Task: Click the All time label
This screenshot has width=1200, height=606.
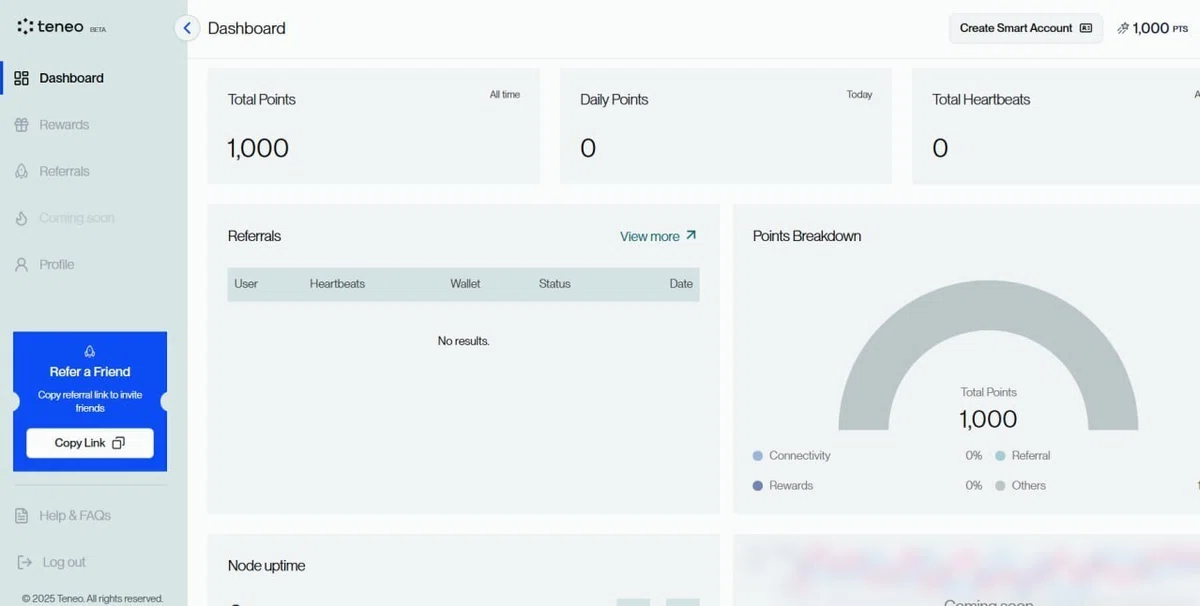Action: [505, 95]
